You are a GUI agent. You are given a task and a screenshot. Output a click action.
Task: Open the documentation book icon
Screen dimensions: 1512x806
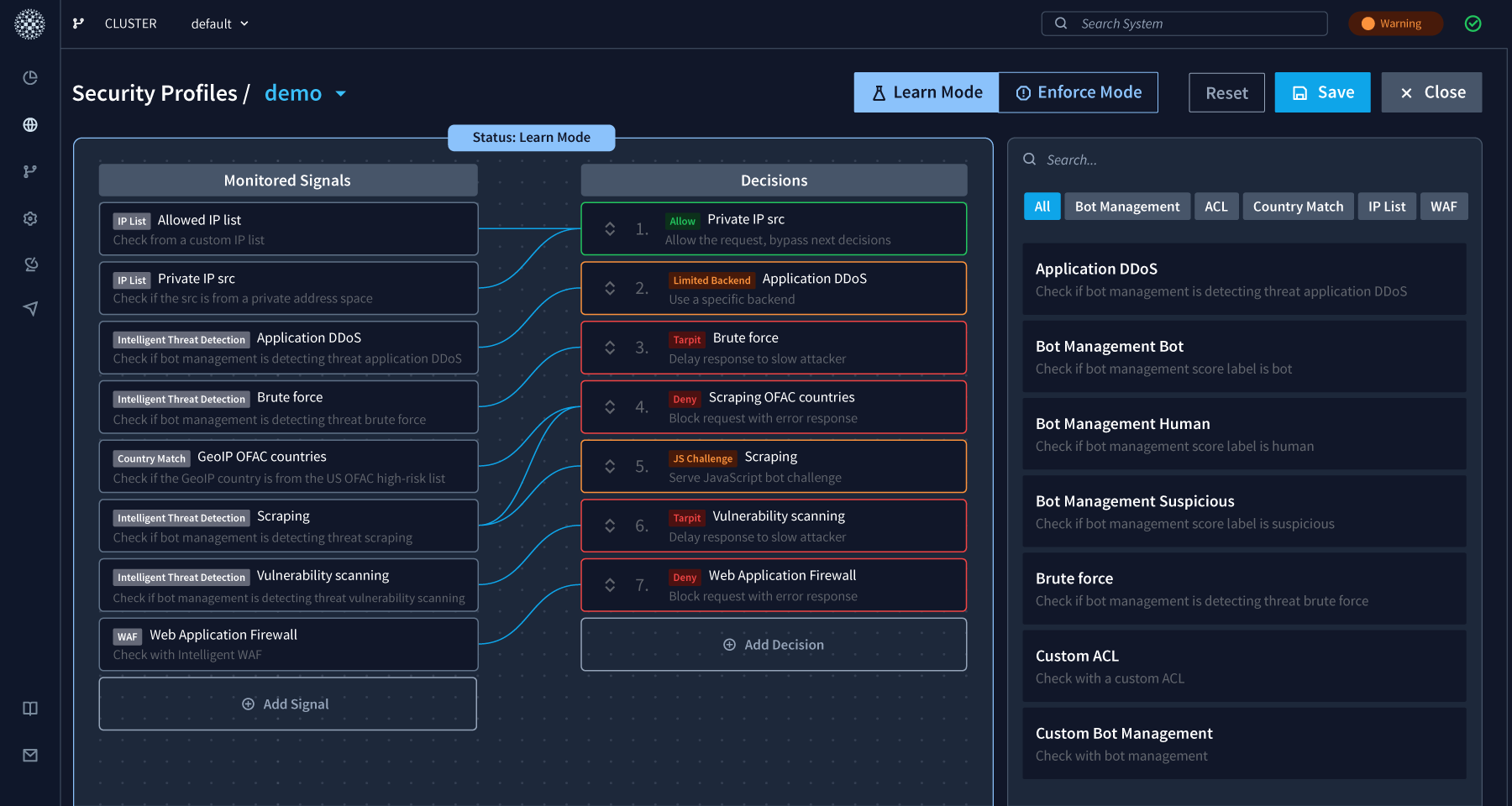[30, 709]
